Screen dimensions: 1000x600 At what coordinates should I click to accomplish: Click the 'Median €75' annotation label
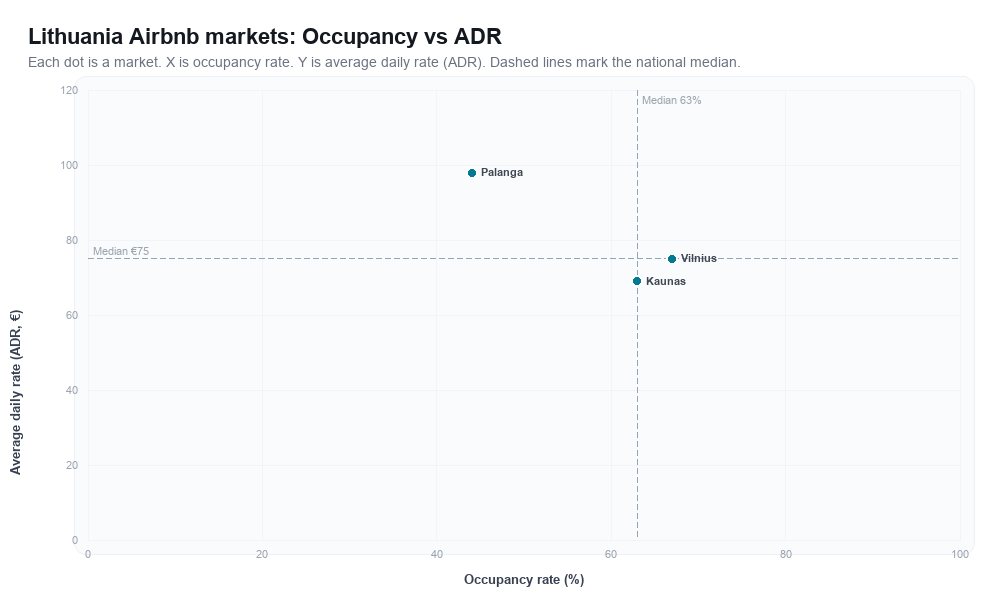click(121, 251)
